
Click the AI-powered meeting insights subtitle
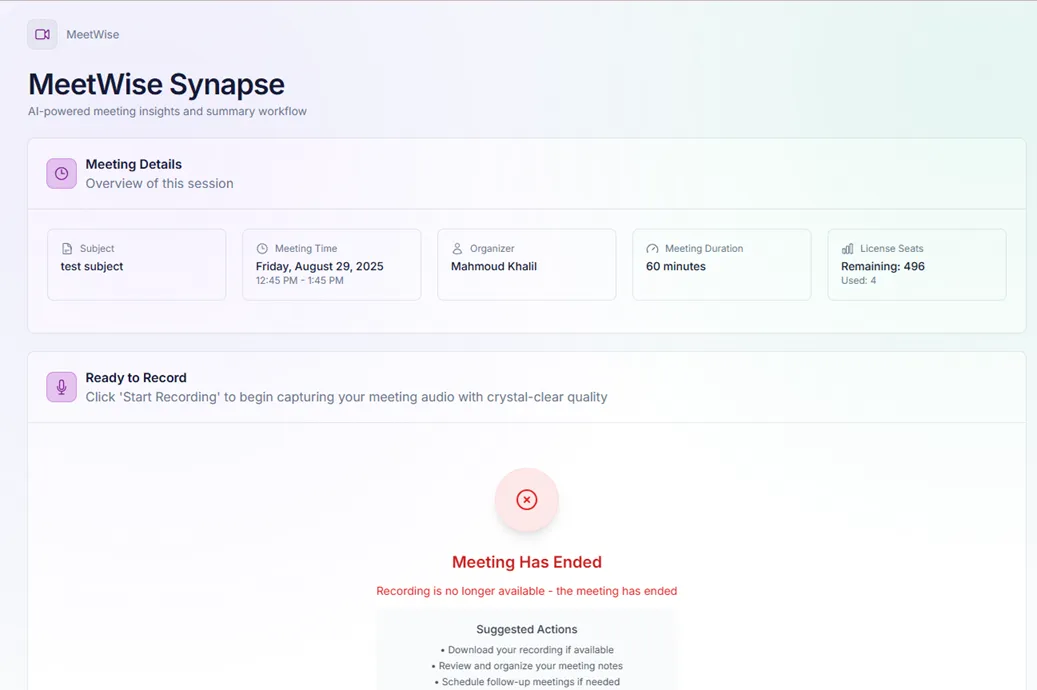pos(167,111)
